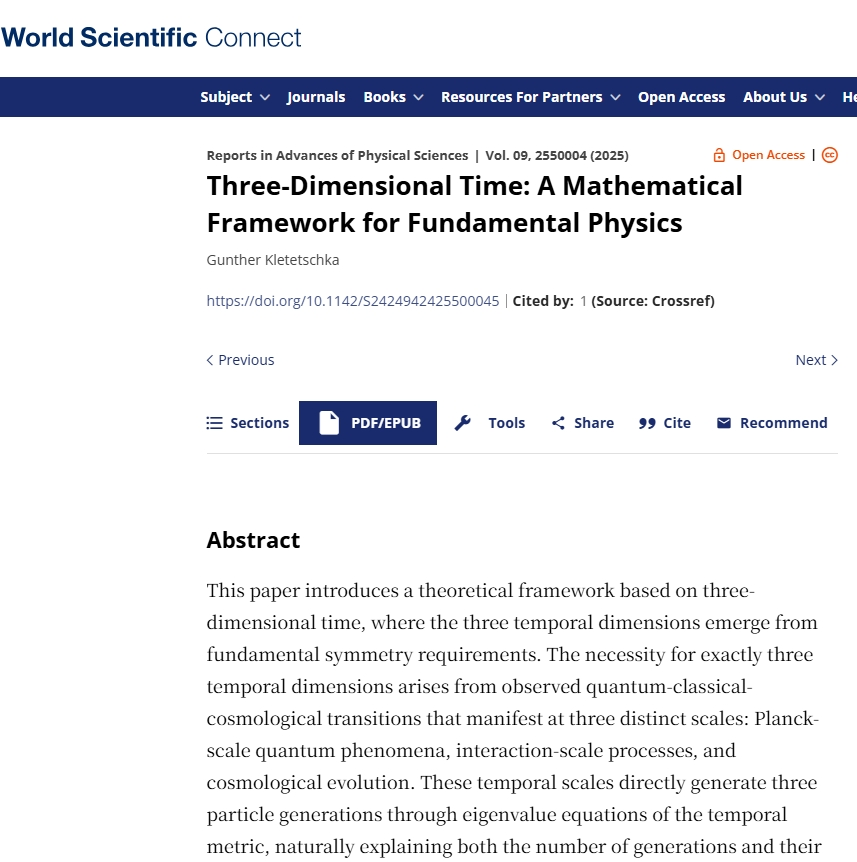Click the Share label in the toolbar
The width and height of the screenshot is (857, 862).
tap(594, 423)
